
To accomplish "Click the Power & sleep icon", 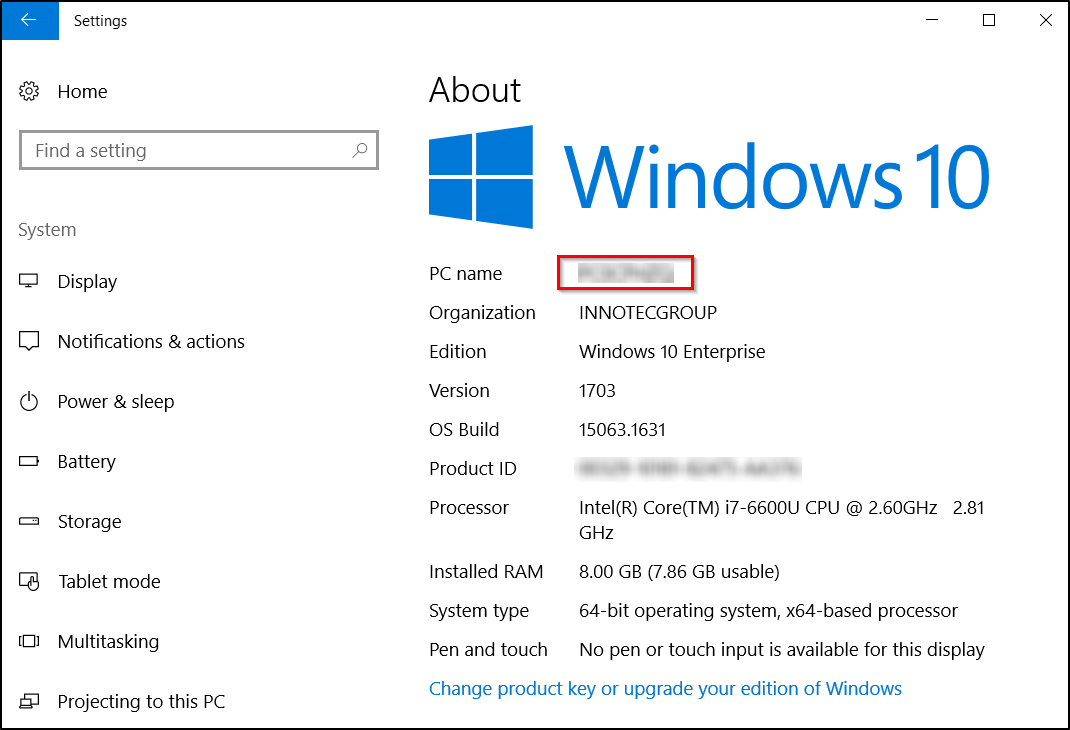I will 29,401.
